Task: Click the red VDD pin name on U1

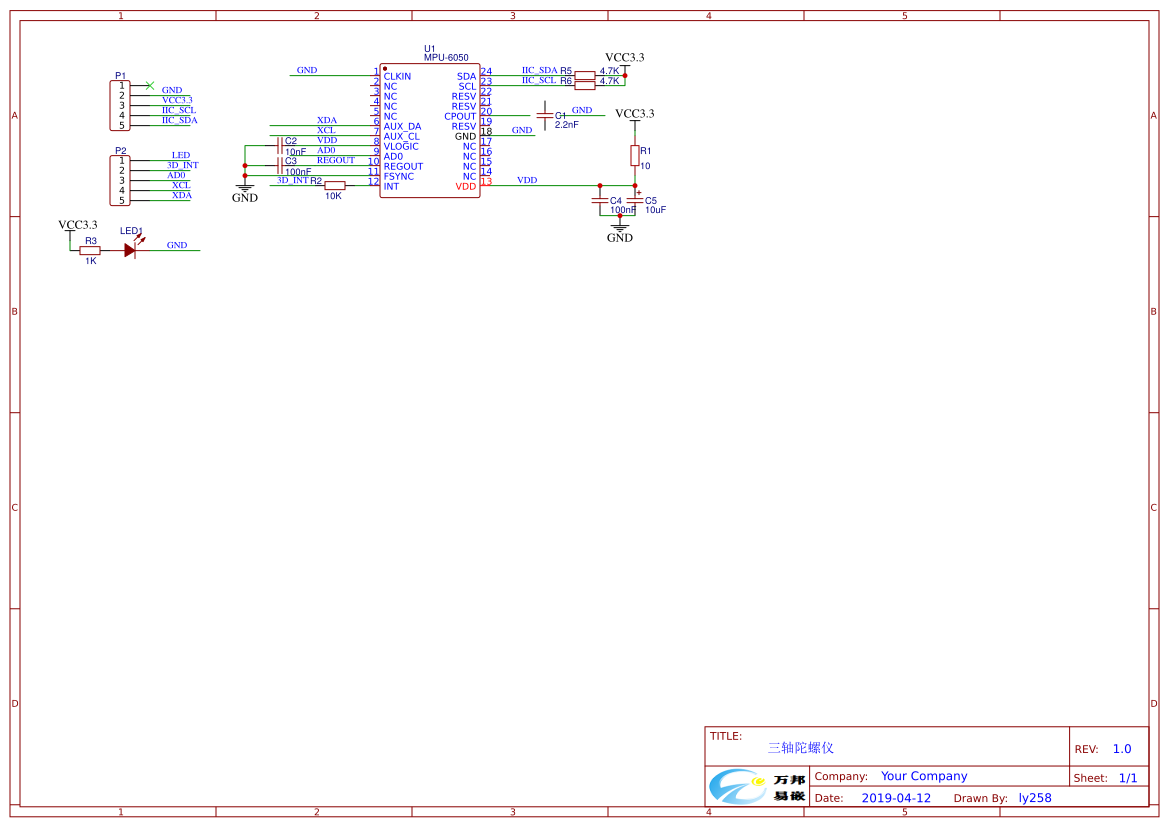Action: (466, 186)
